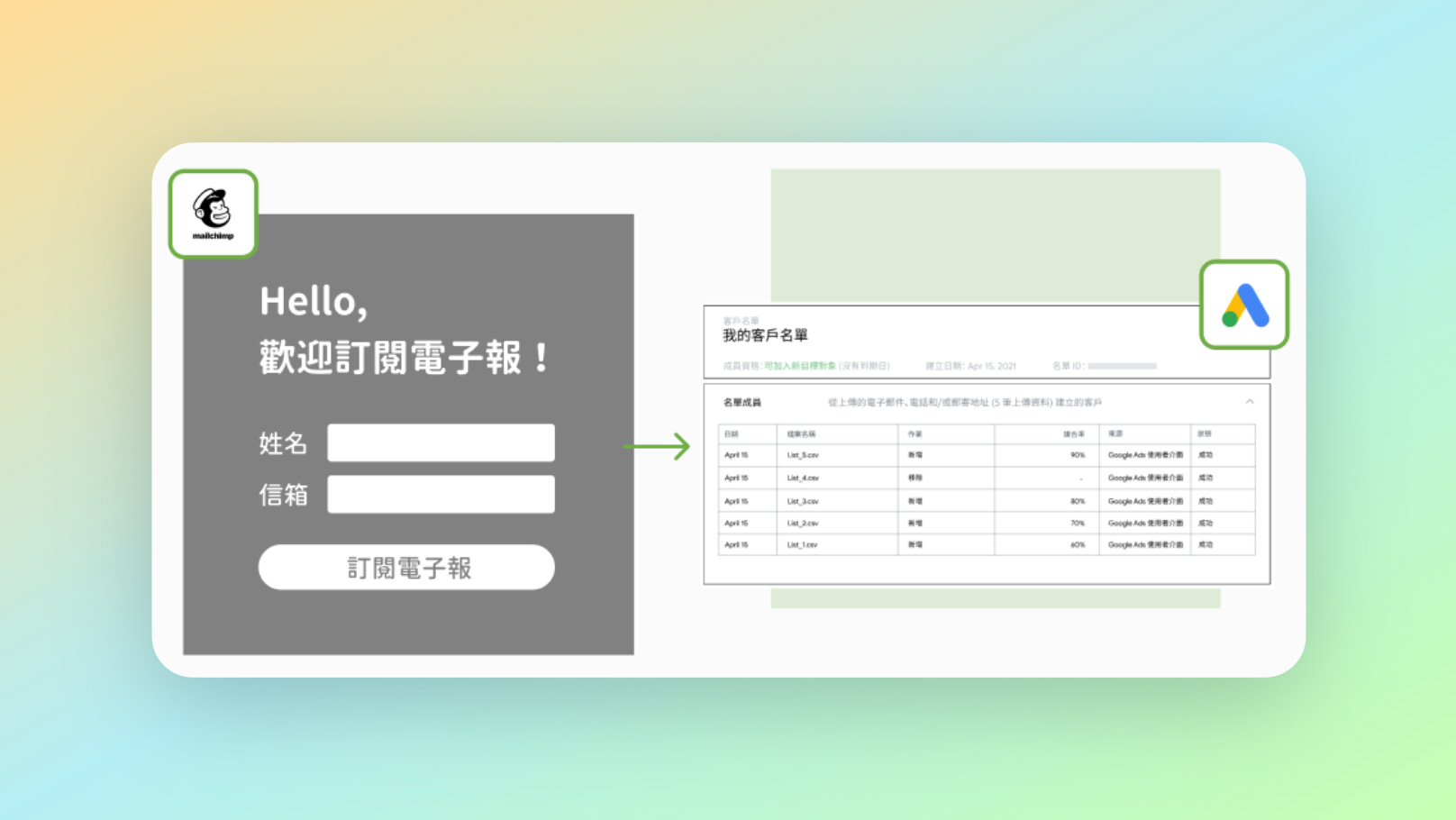1456x820 pixels.
Task: Click the Hello, heading on the form
Action: pyautogui.click(x=314, y=302)
